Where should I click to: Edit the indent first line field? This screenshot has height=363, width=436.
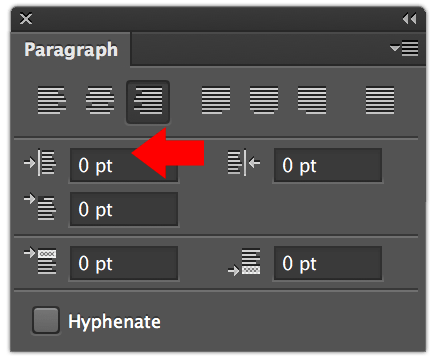124,209
